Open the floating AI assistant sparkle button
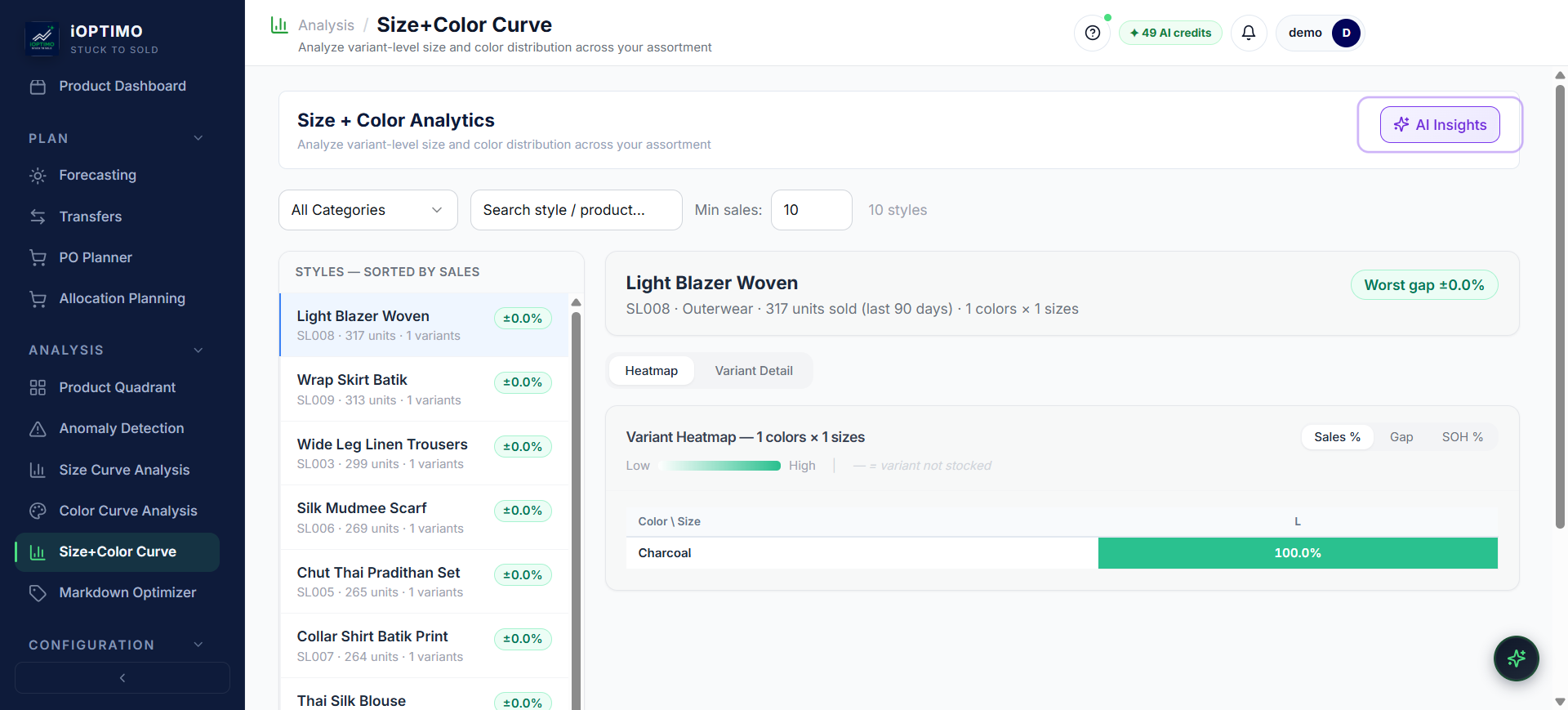 pyautogui.click(x=1516, y=659)
